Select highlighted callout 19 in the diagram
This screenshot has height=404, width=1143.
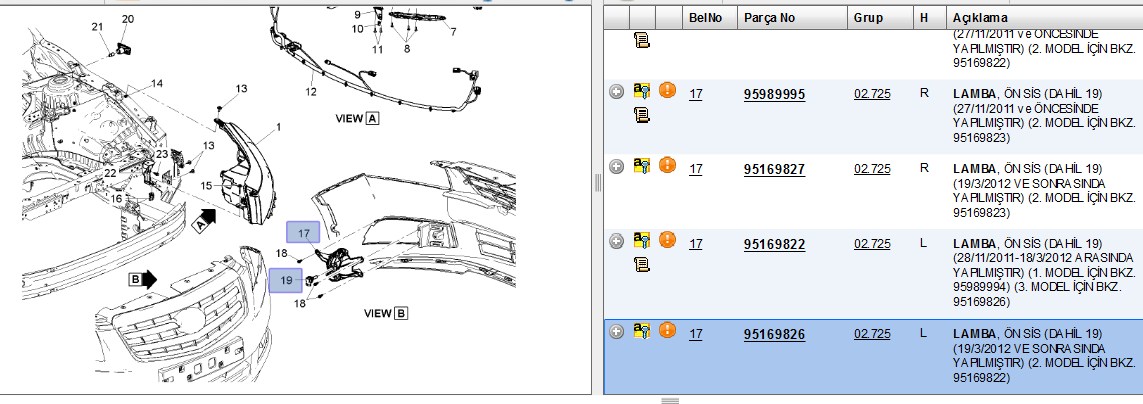click(286, 281)
